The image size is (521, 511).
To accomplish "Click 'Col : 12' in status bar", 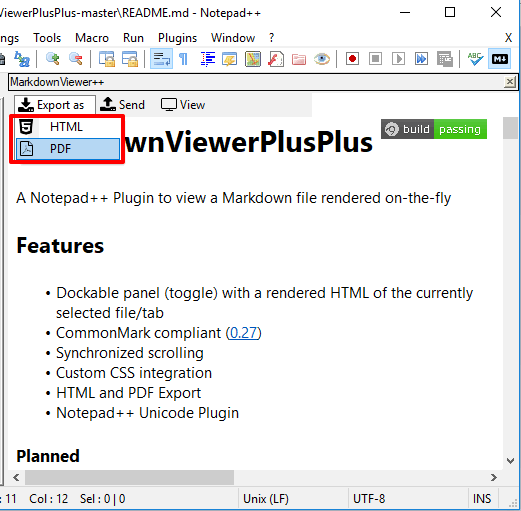I will pos(48,499).
